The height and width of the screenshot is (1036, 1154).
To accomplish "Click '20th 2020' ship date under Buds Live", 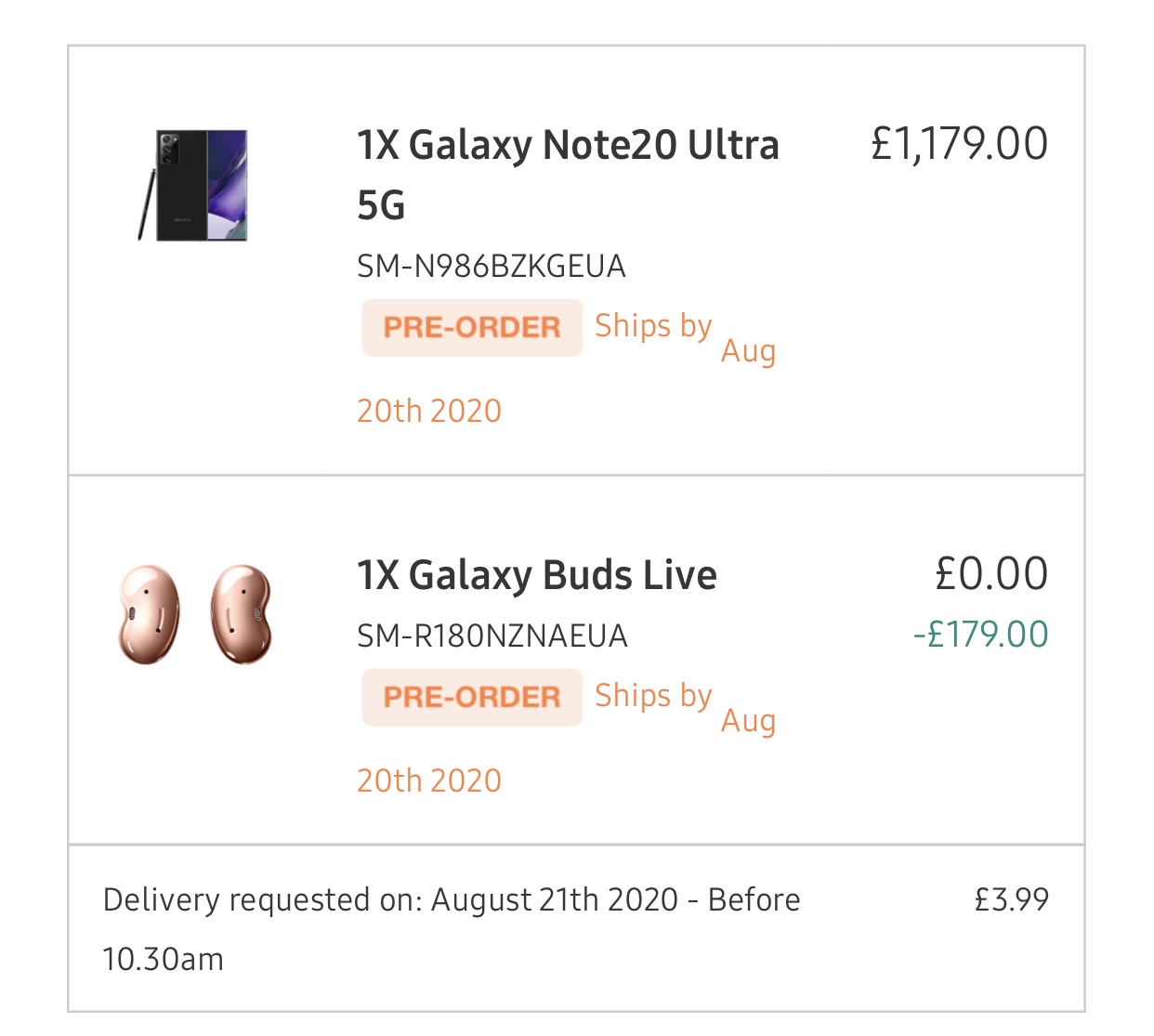I will [x=429, y=780].
